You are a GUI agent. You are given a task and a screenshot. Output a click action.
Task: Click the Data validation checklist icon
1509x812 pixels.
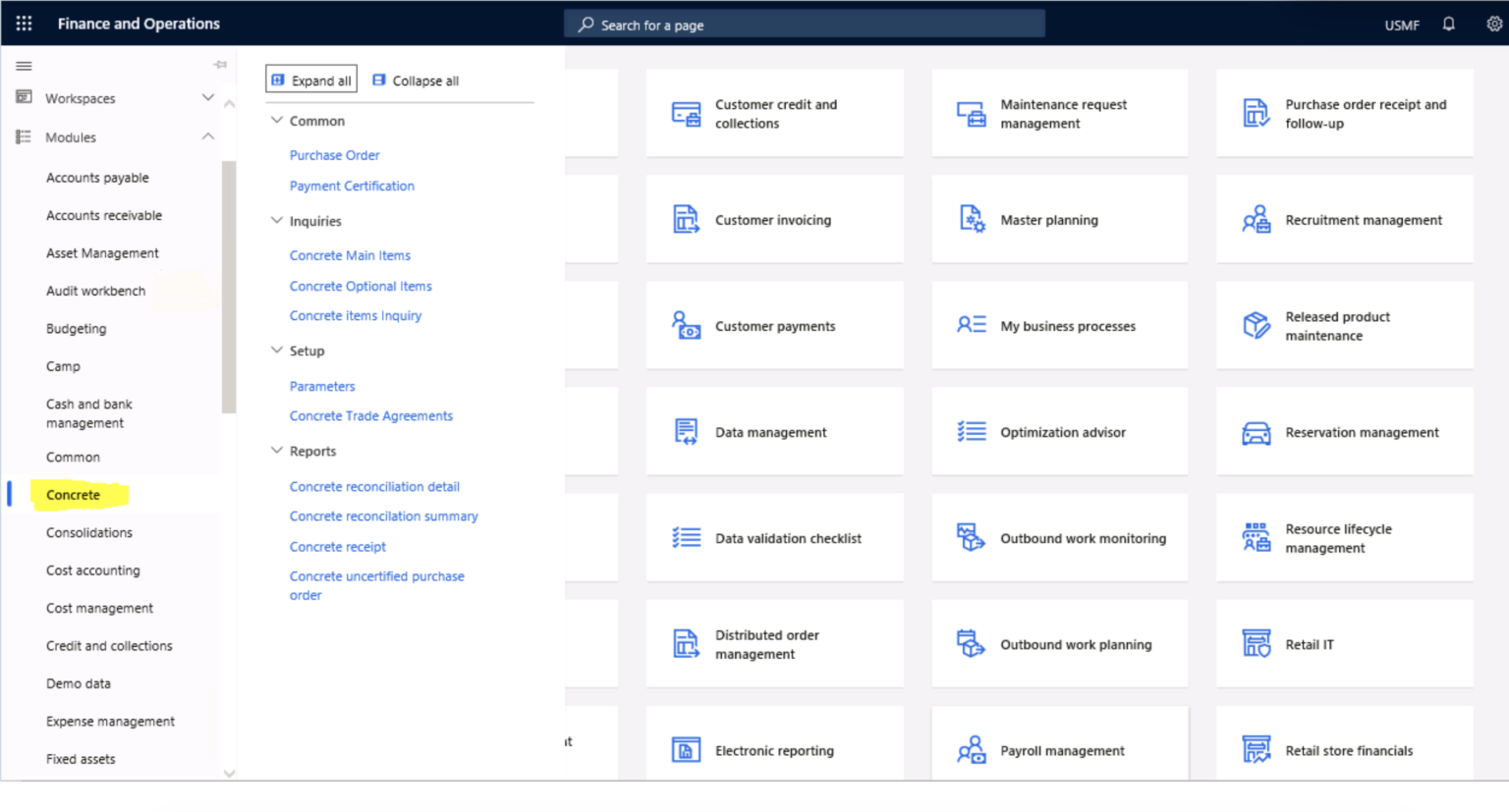click(686, 538)
